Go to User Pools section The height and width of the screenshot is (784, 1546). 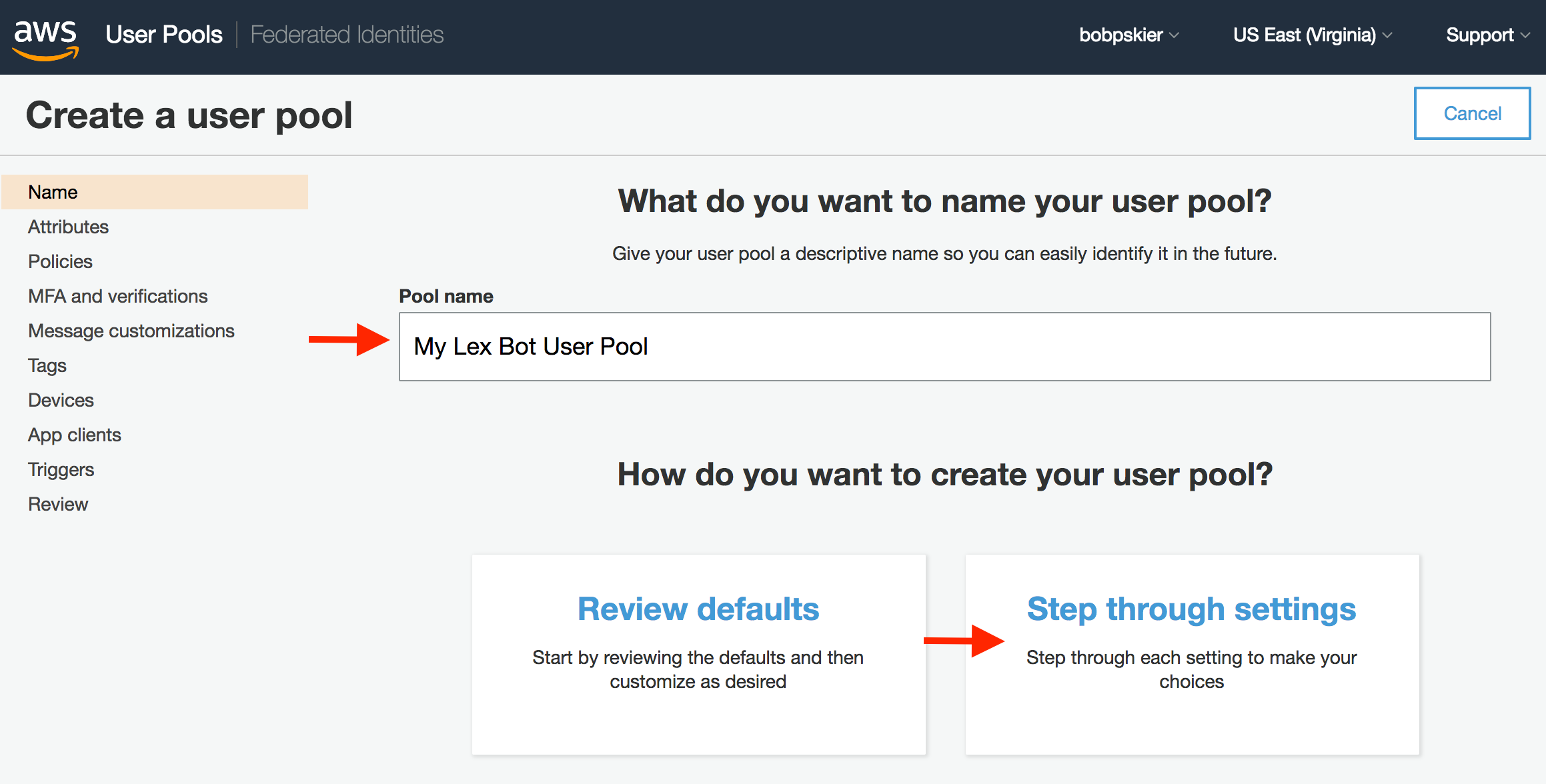(x=164, y=34)
